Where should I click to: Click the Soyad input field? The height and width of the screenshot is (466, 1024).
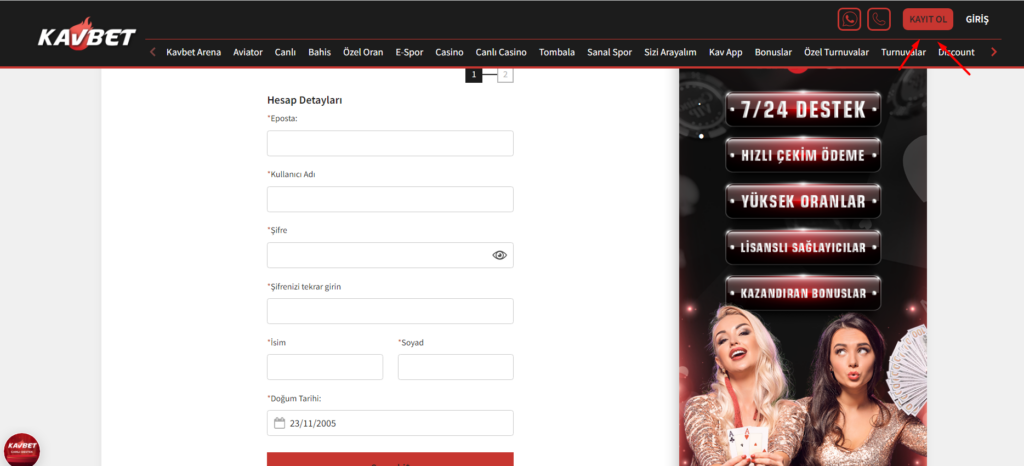click(455, 367)
